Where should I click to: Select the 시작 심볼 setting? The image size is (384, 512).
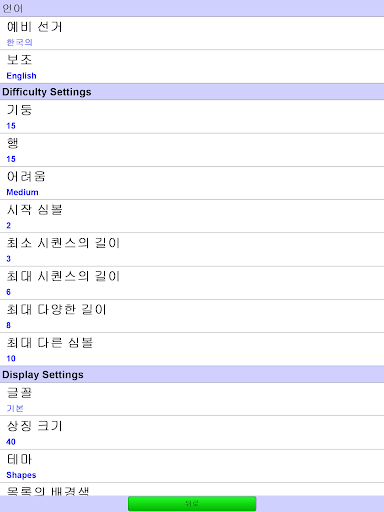192,216
